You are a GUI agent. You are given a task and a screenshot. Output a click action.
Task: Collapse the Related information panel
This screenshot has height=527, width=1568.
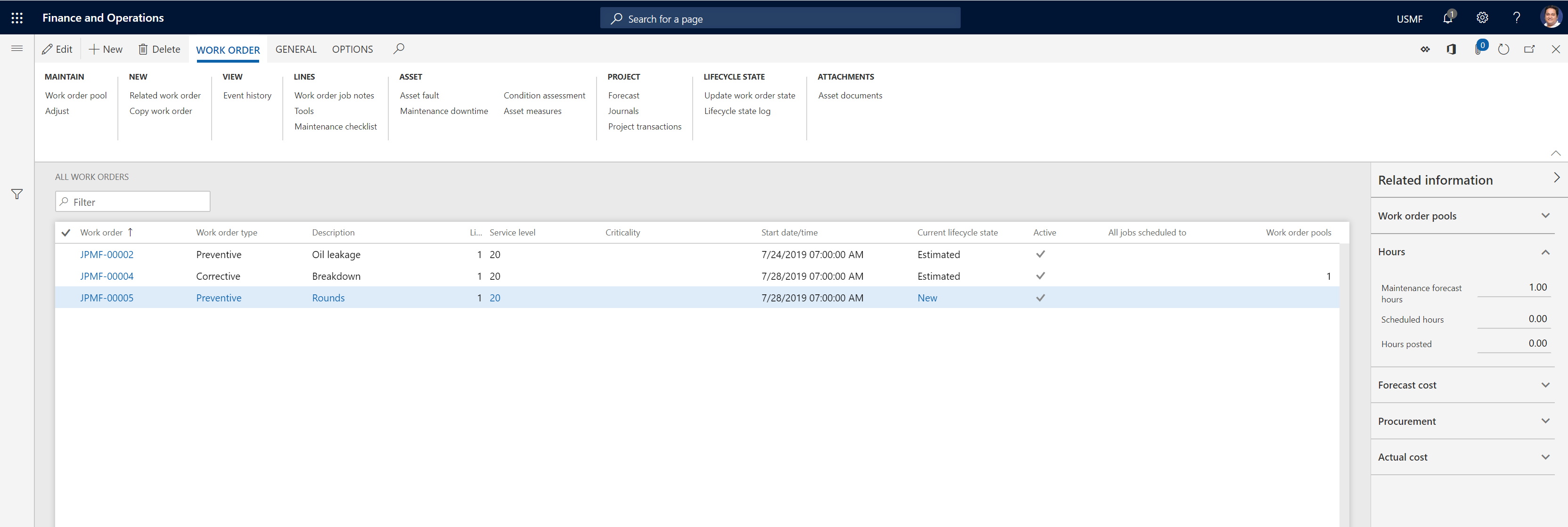pos(1553,179)
